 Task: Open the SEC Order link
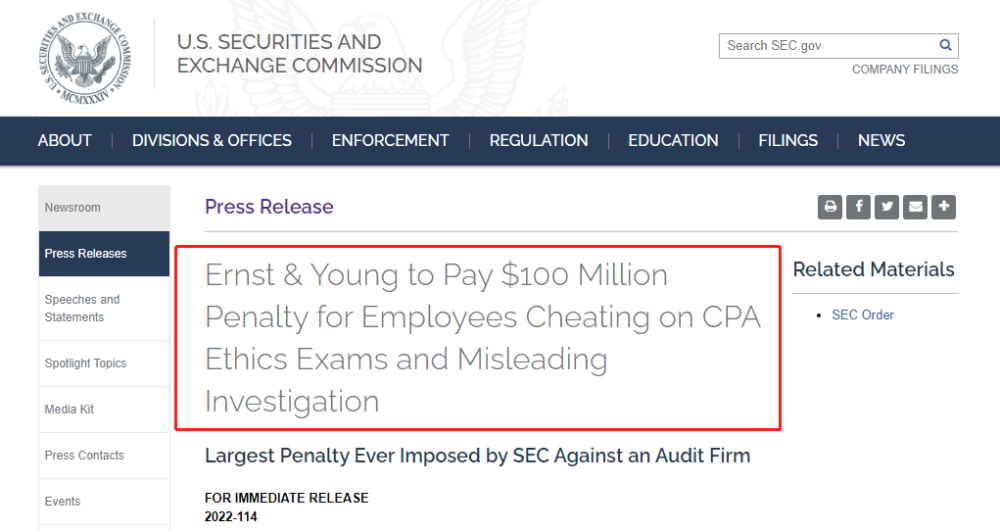click(862, 315)
